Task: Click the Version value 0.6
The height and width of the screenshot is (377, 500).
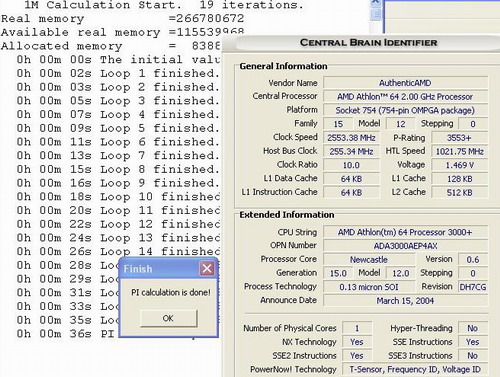Action: pyautogui.click(x=473, y=259)
